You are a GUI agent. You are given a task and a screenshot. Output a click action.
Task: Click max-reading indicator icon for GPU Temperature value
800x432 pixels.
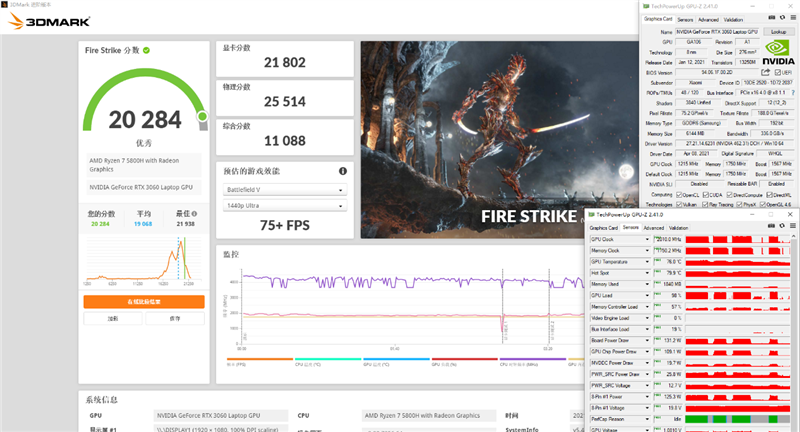658,260
